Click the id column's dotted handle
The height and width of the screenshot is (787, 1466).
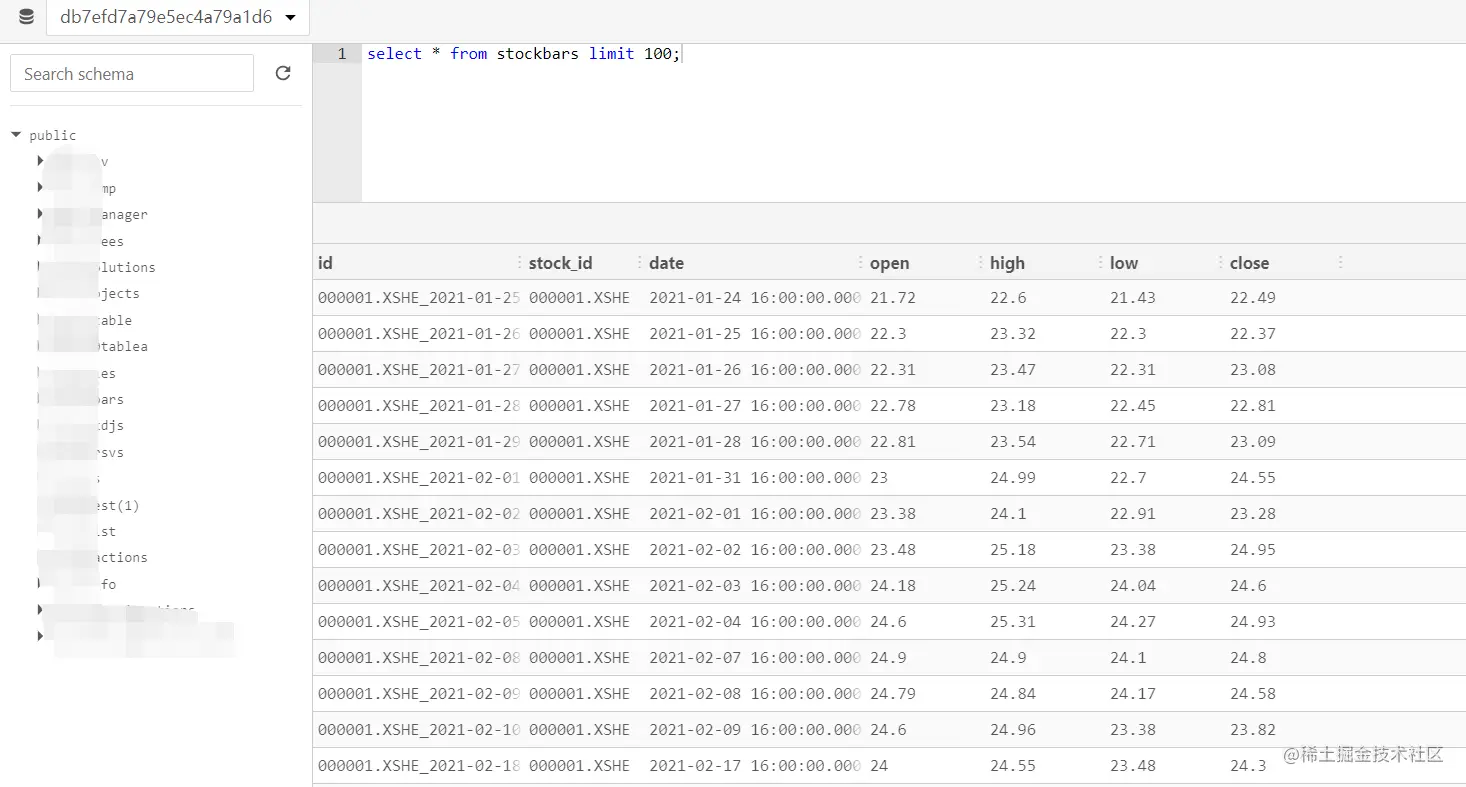(519, 262)
